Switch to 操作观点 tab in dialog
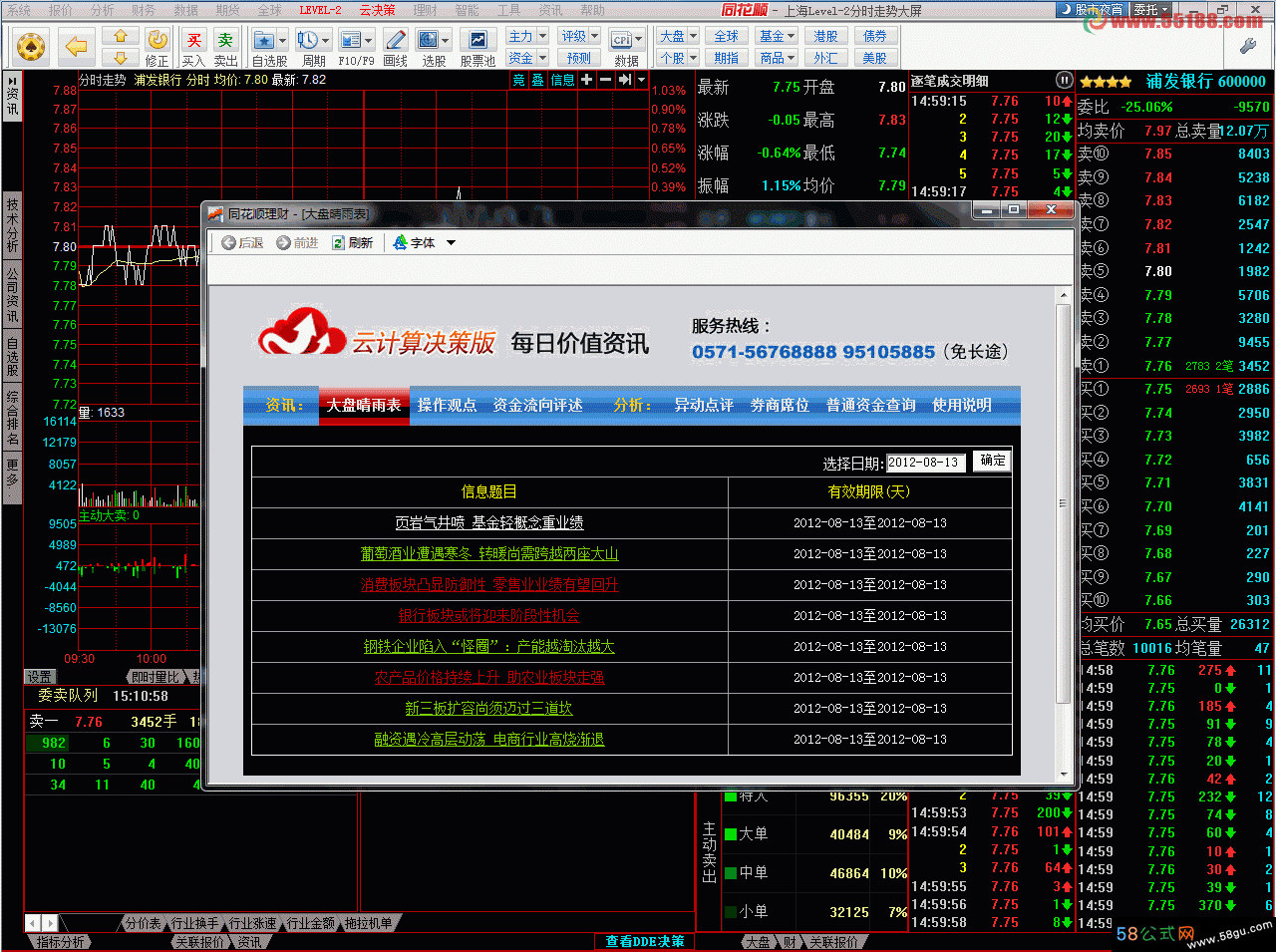This screenshot has width=1276, height=952. [447, 405]
